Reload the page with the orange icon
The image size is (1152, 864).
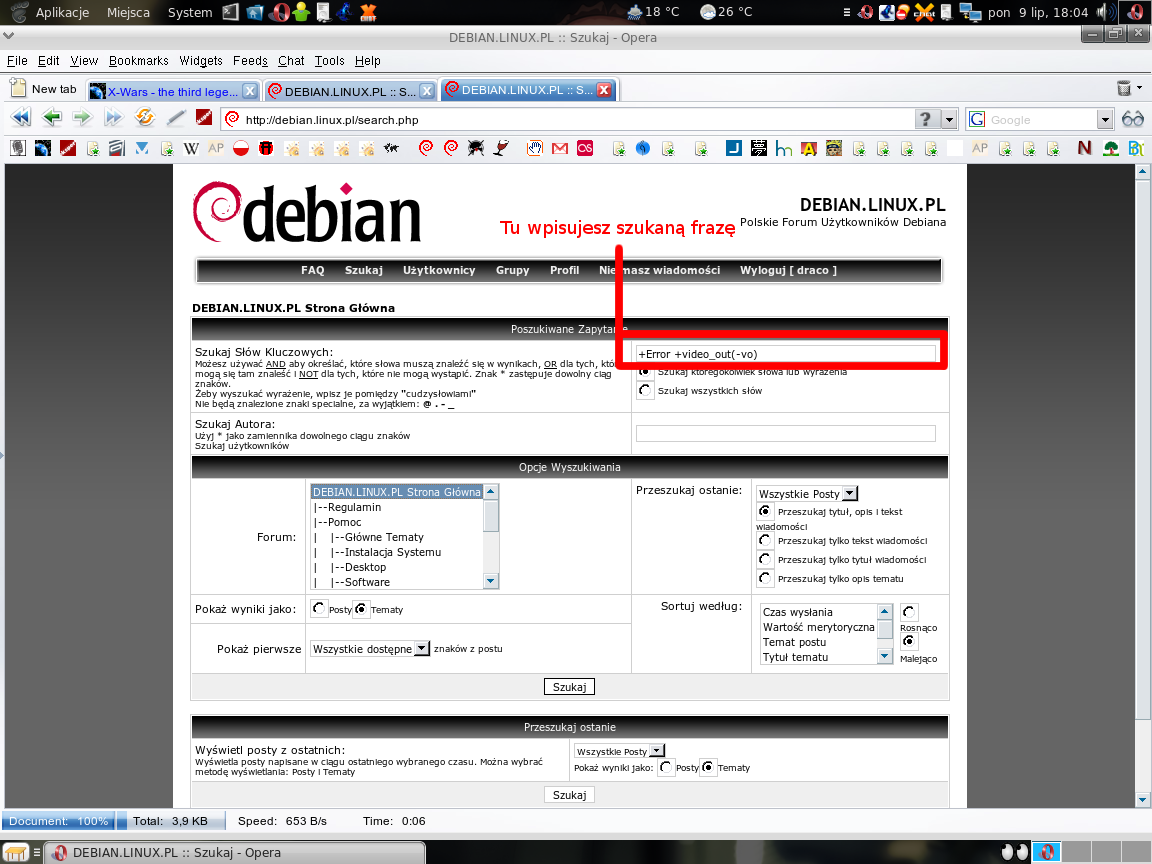[145, 117]
